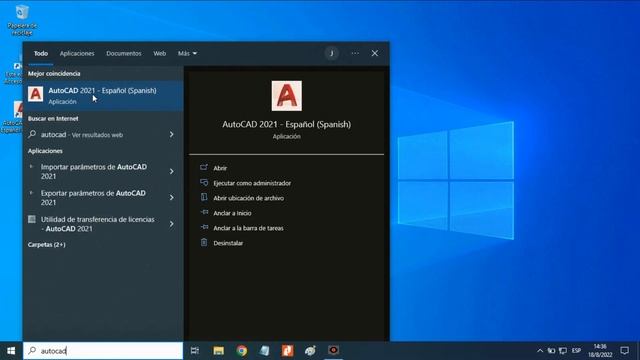Click large AutoCAD logo in preview pane

287,96
